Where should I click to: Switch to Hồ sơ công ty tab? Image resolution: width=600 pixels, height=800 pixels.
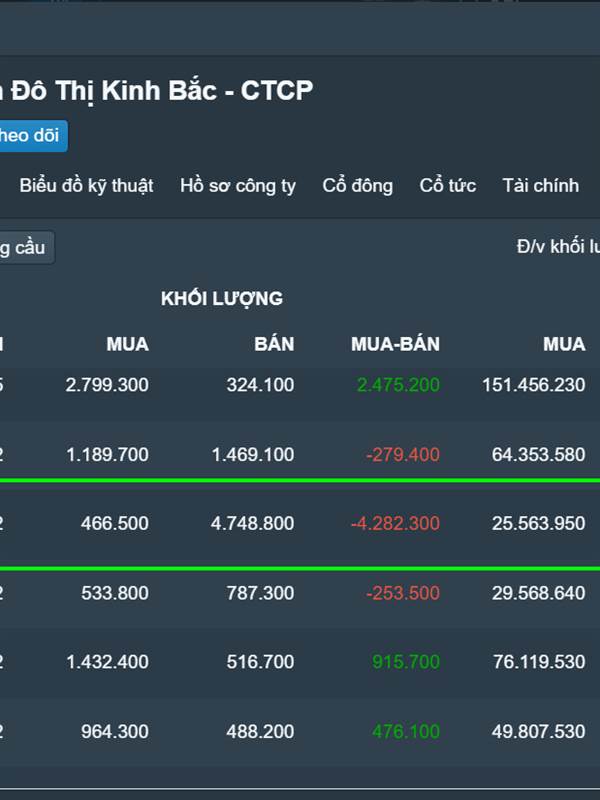click(x=238, y=186)
